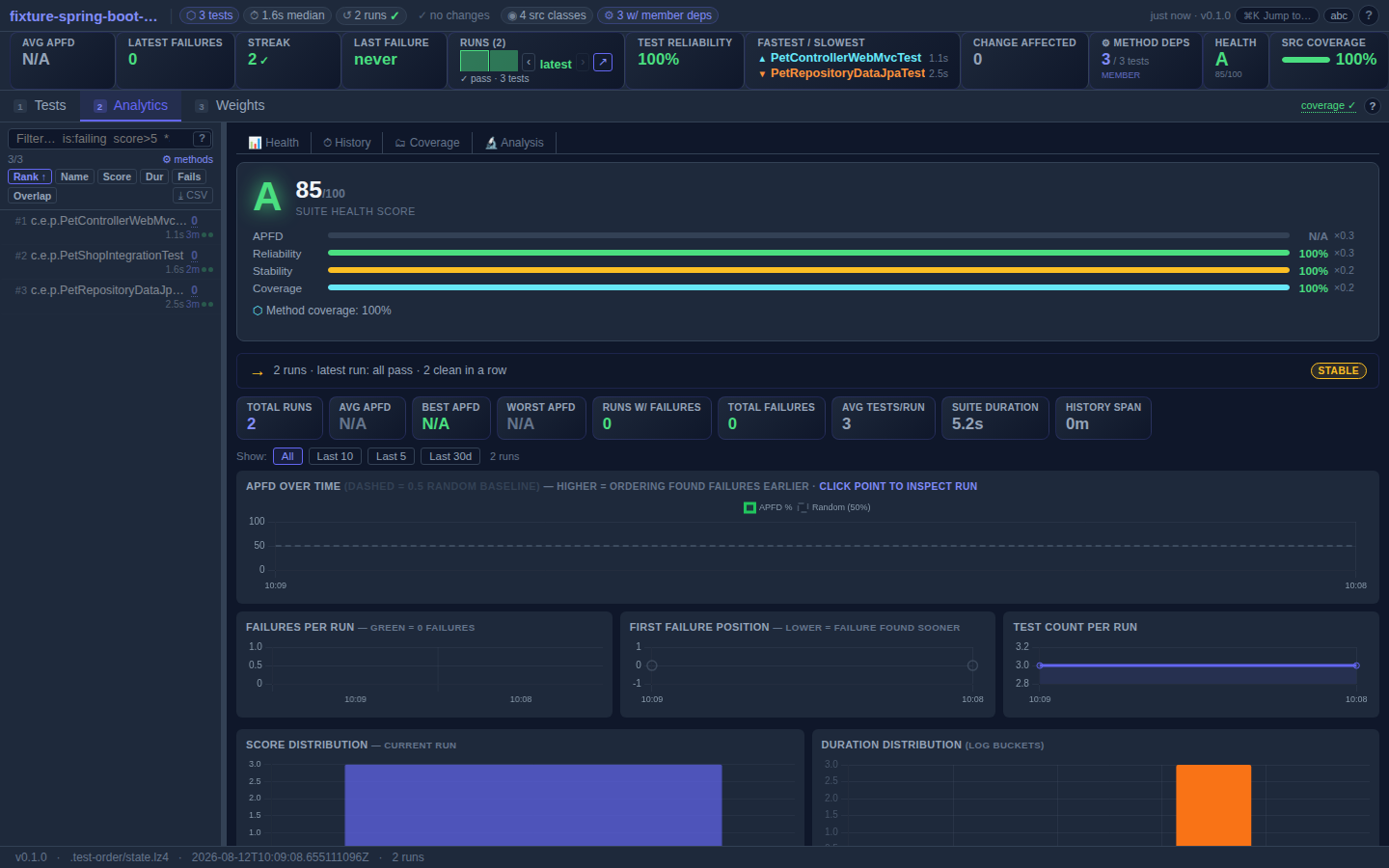Toggle Random (50%) legend entry
This screenshot has width=1389, height=868.
[834, 507]
